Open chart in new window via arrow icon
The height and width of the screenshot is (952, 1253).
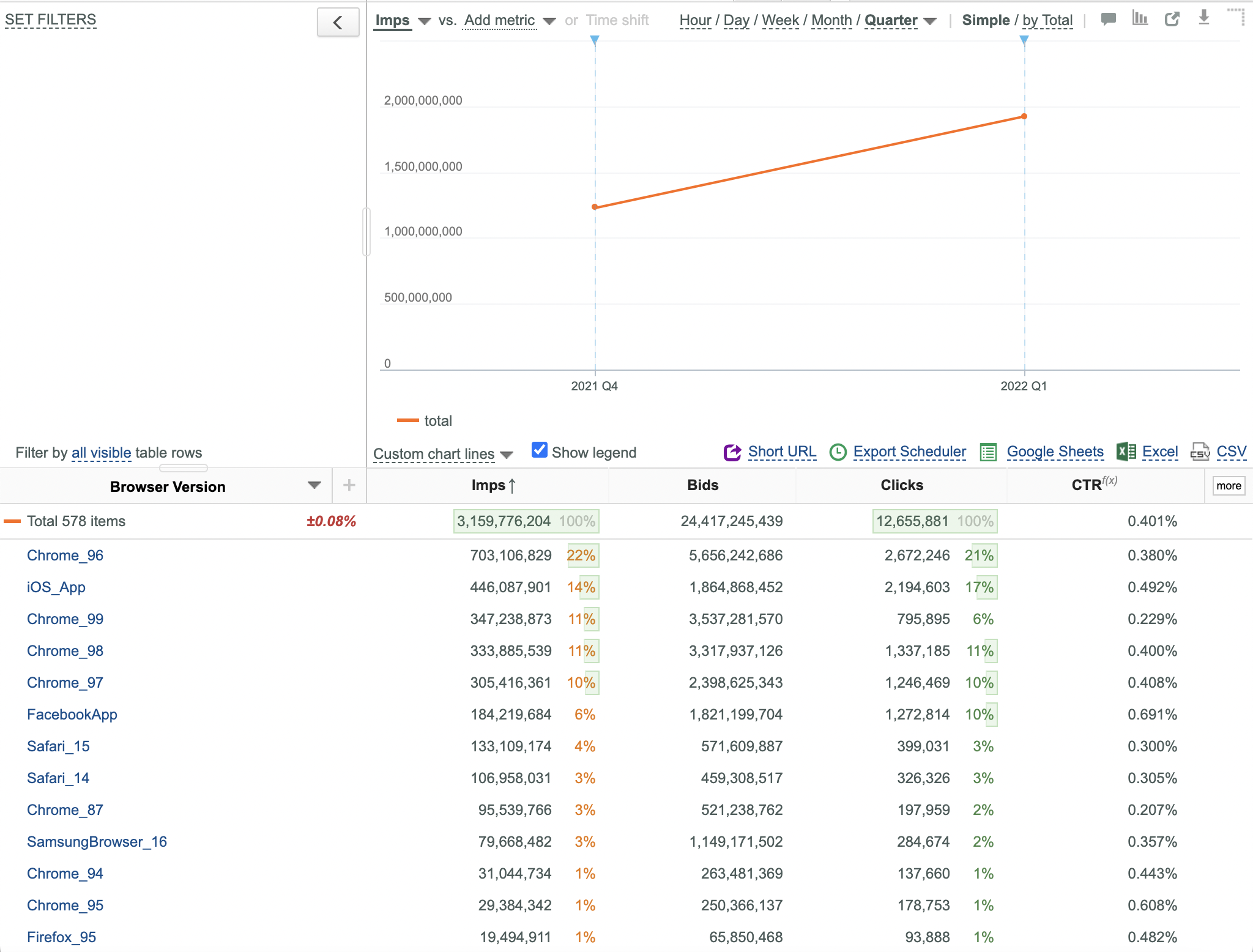pos(1172,19)
